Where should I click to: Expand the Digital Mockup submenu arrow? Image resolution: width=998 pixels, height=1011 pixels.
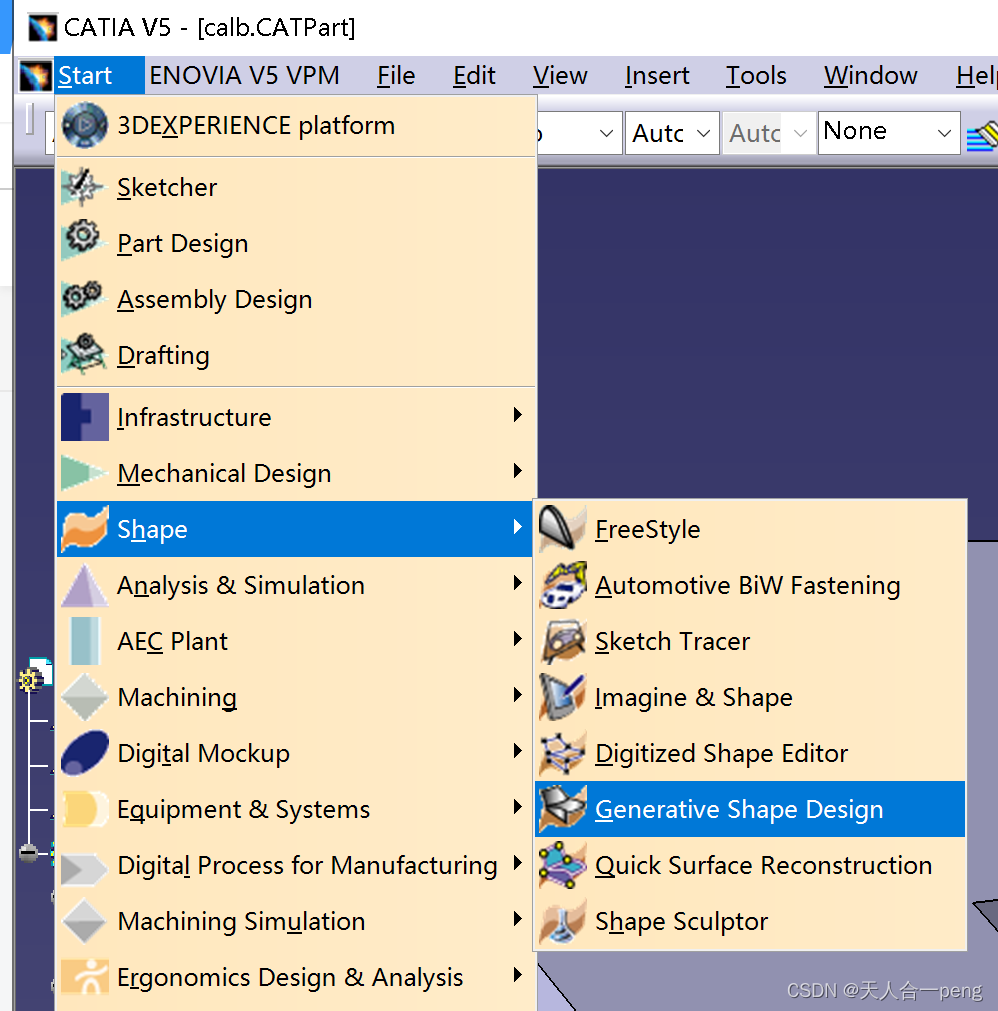click(x=517, y=751)
